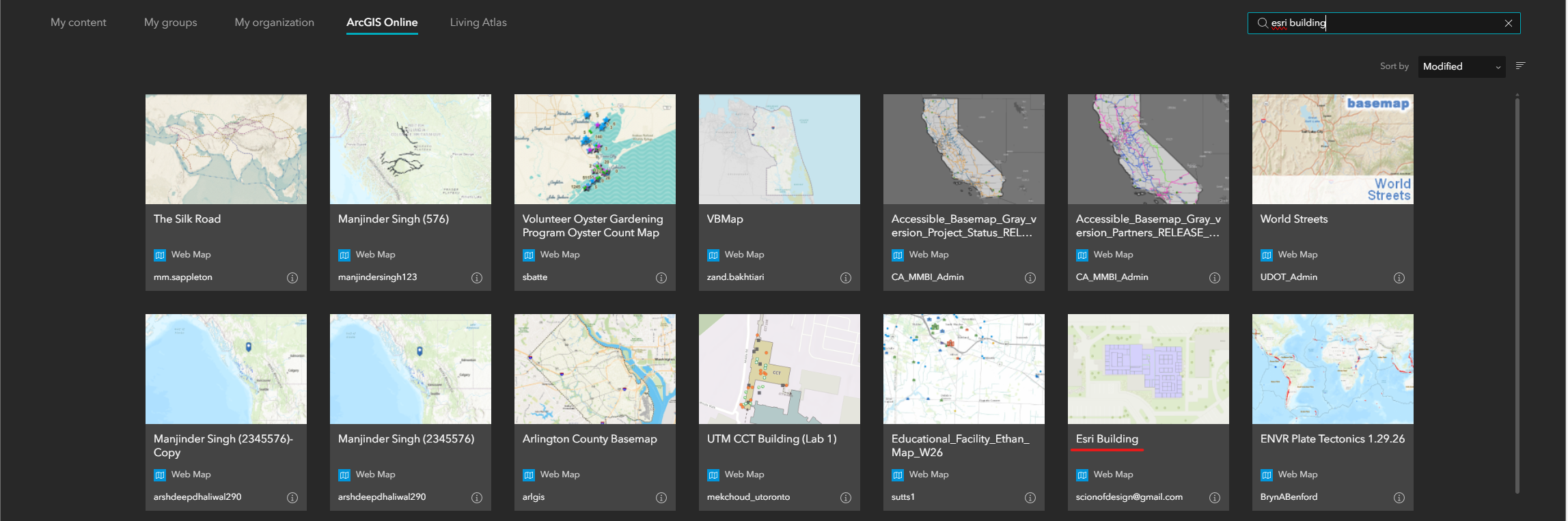Open info icon on VBMap card
1568x521 pixels.
pos(846,278)
